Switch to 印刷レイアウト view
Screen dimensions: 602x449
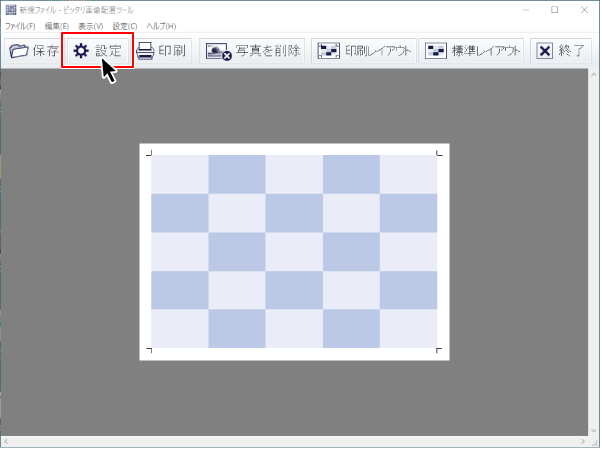pos(362,51)
